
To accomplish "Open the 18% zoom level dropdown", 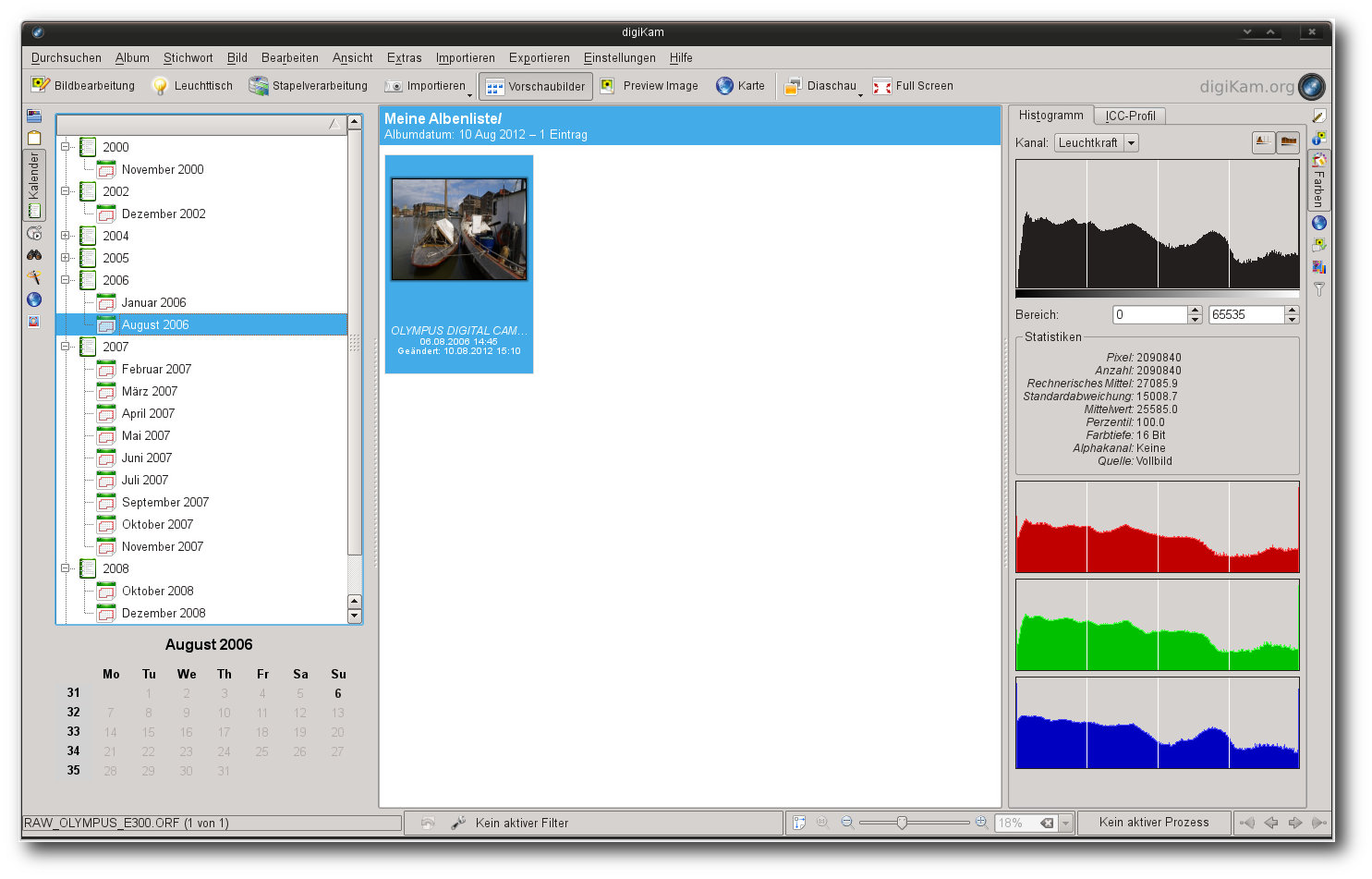I will (x=1065, y=823).
